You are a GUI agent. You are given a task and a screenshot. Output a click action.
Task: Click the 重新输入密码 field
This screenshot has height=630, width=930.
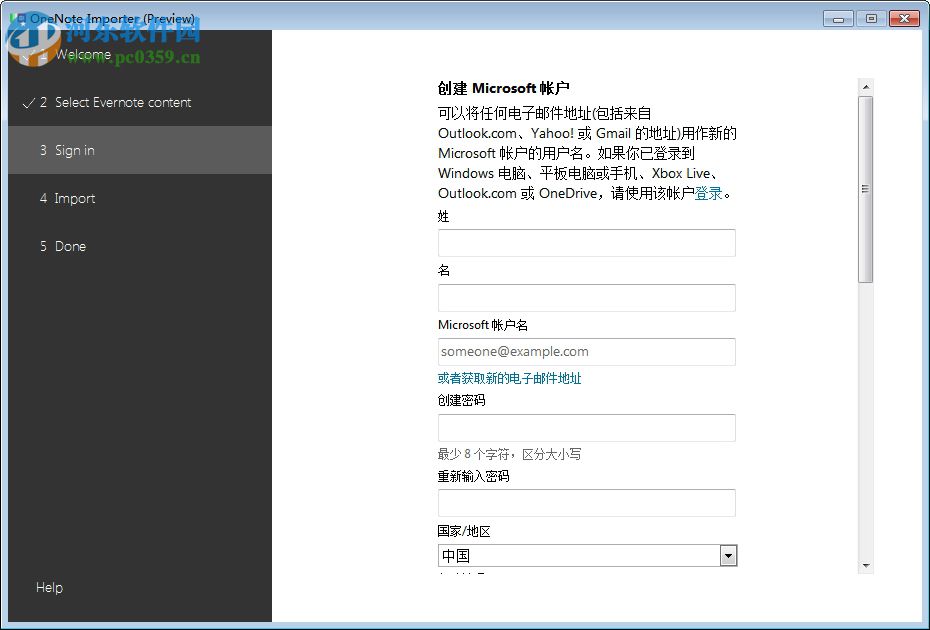(x=586, y=502)
